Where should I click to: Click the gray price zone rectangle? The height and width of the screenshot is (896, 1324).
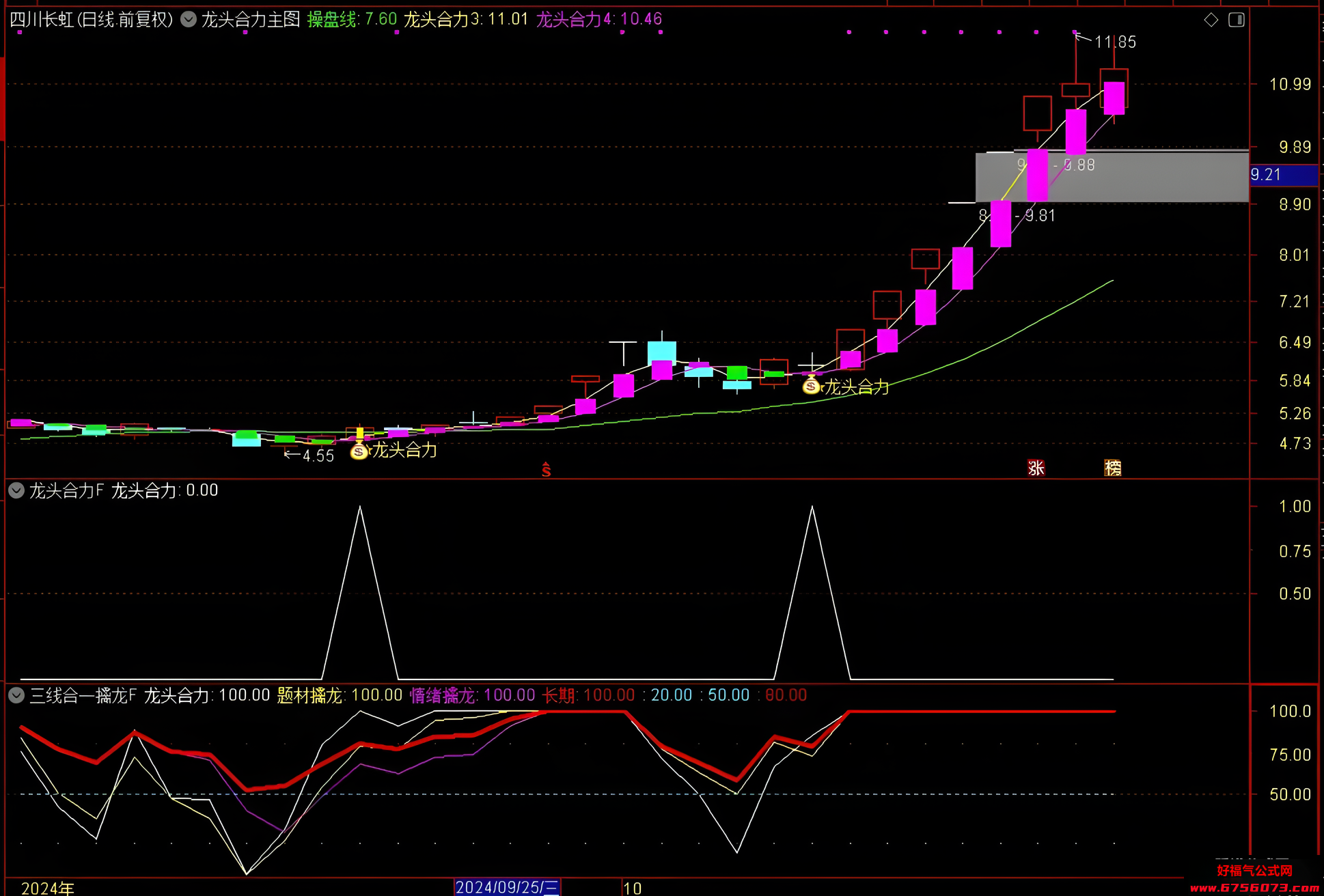pyautogui.click(x=1112, y=177)
